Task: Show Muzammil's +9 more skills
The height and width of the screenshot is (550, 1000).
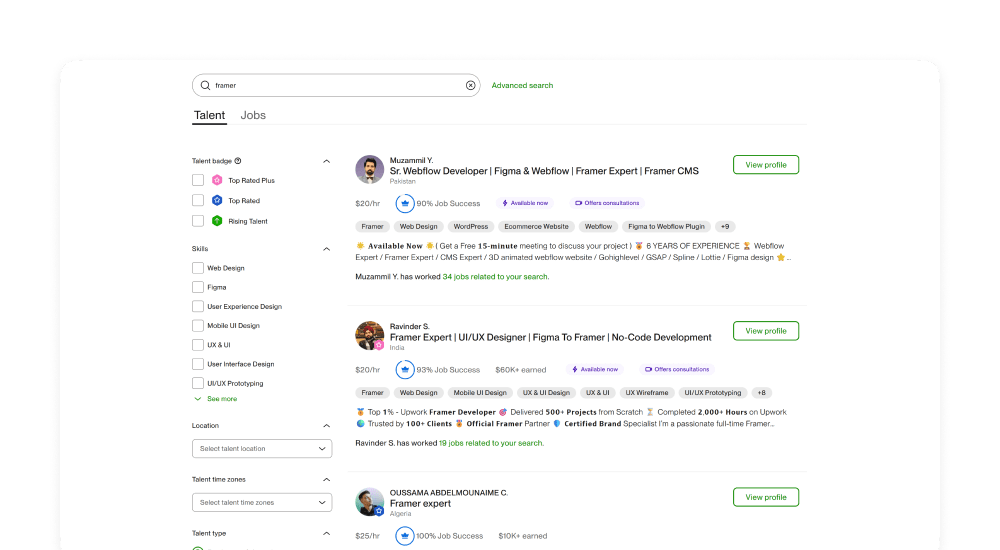Action: [724, 227]
